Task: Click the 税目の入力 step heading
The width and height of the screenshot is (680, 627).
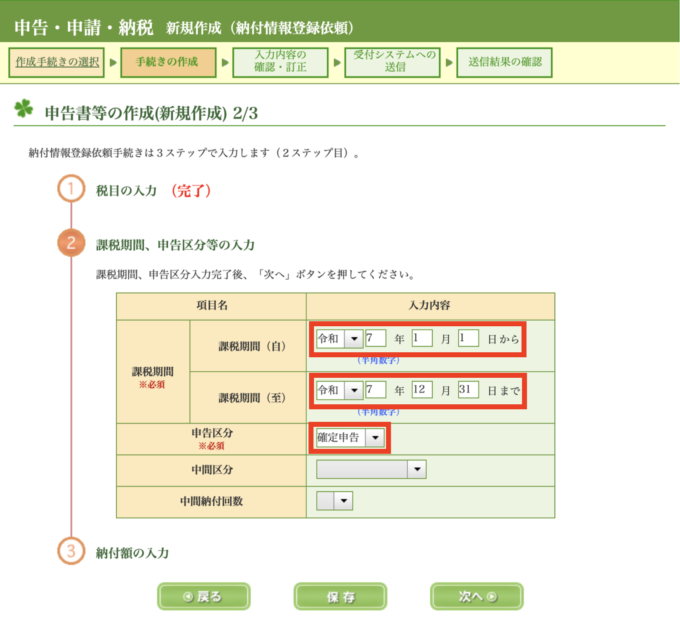Action: click(x=126, y=191)
